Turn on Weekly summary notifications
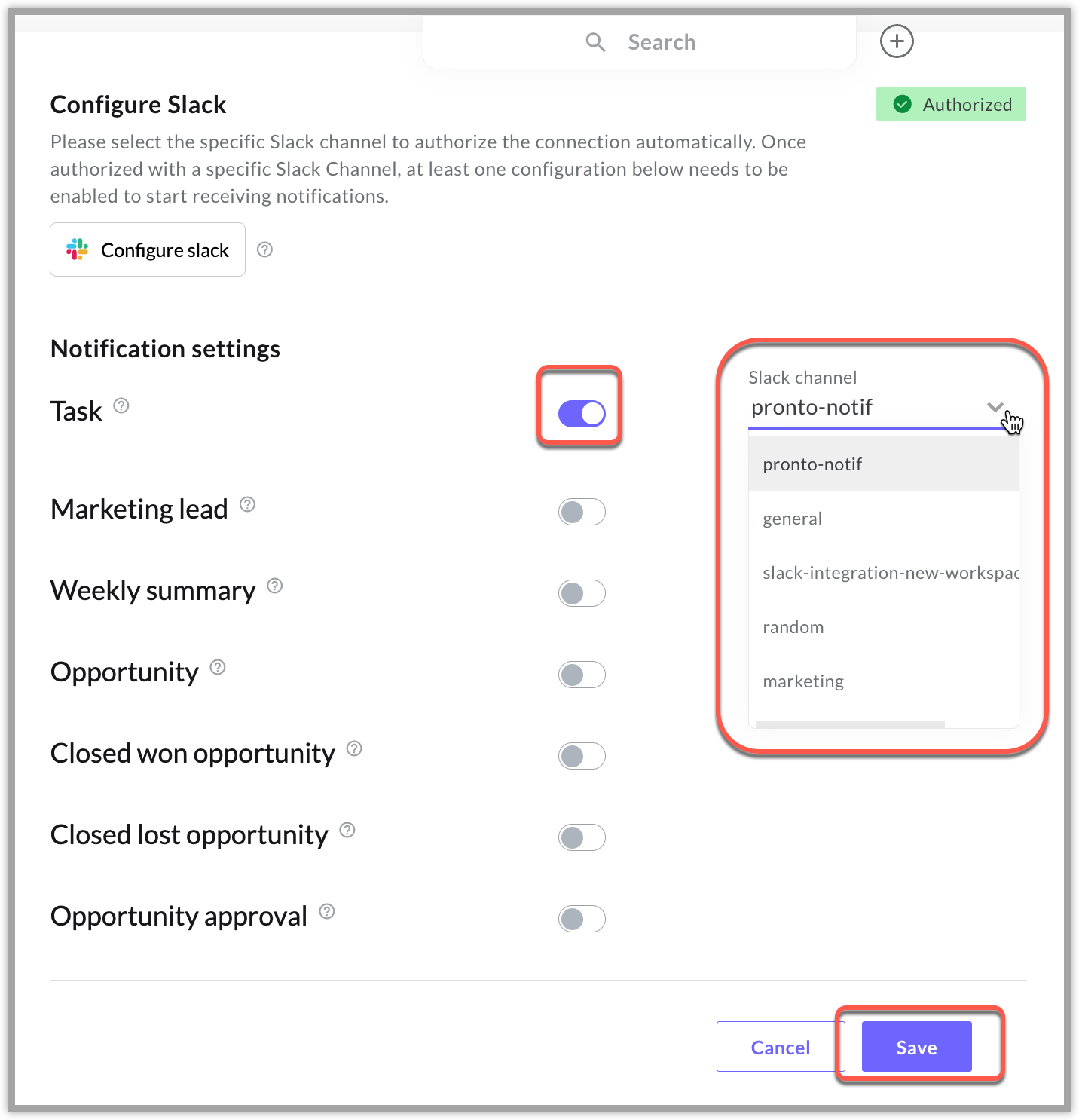Screen dimensions: 1079x1120 582,593
